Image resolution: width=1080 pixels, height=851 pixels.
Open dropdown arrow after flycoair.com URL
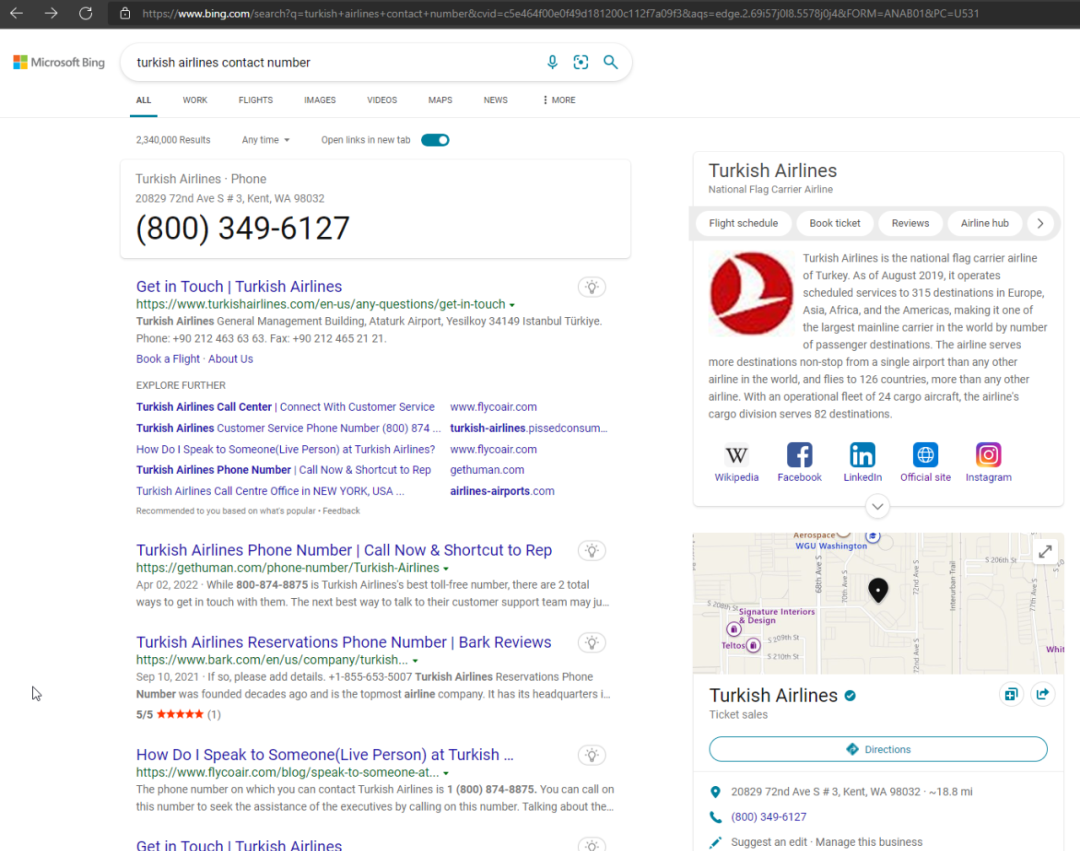pyautogui.click(x=446, y=773)
